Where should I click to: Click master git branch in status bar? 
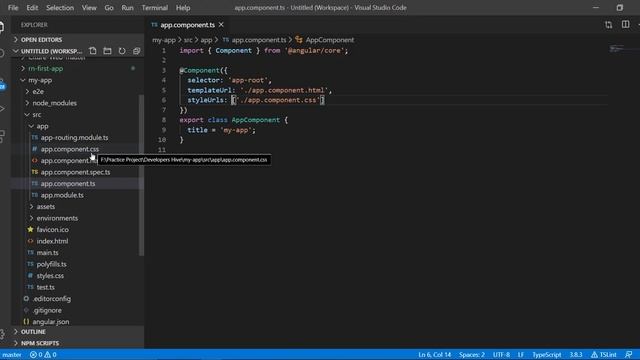tap(12, 355)
